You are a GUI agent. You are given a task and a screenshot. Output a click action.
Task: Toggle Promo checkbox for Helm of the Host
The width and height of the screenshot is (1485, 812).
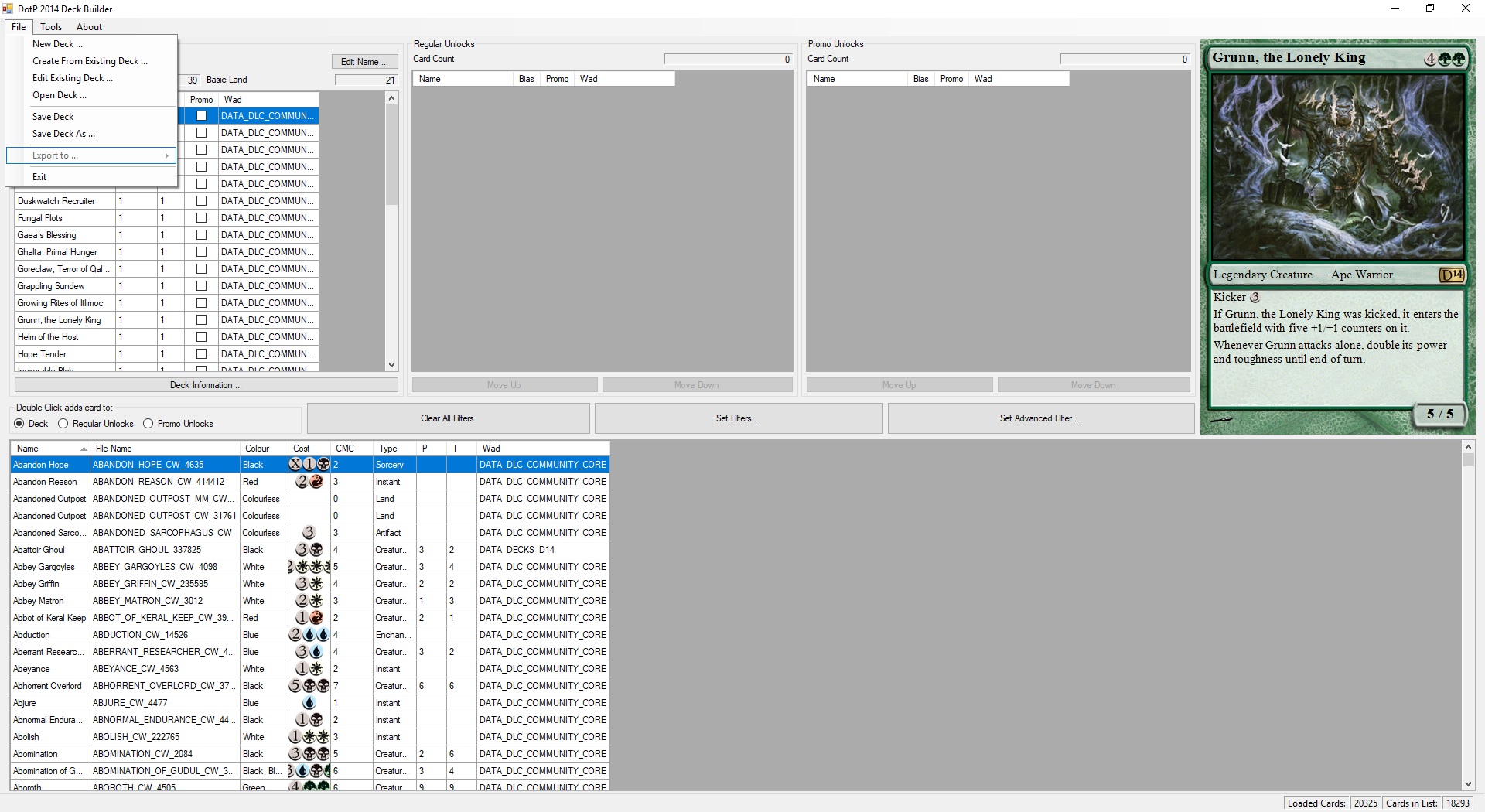click(202, 337)
